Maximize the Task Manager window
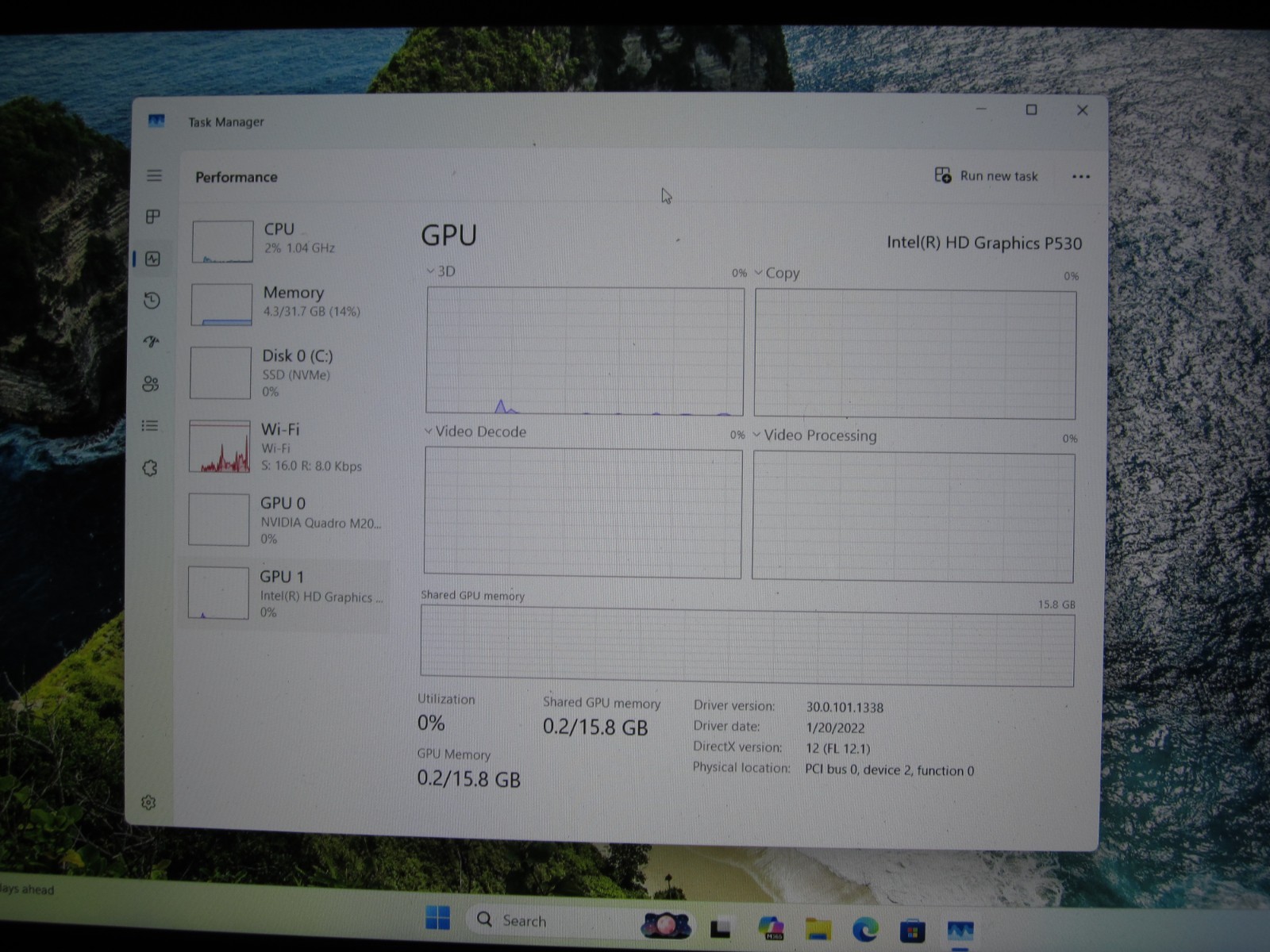The width and height of the screenshot is (1270, 952). click(1031, 109)
